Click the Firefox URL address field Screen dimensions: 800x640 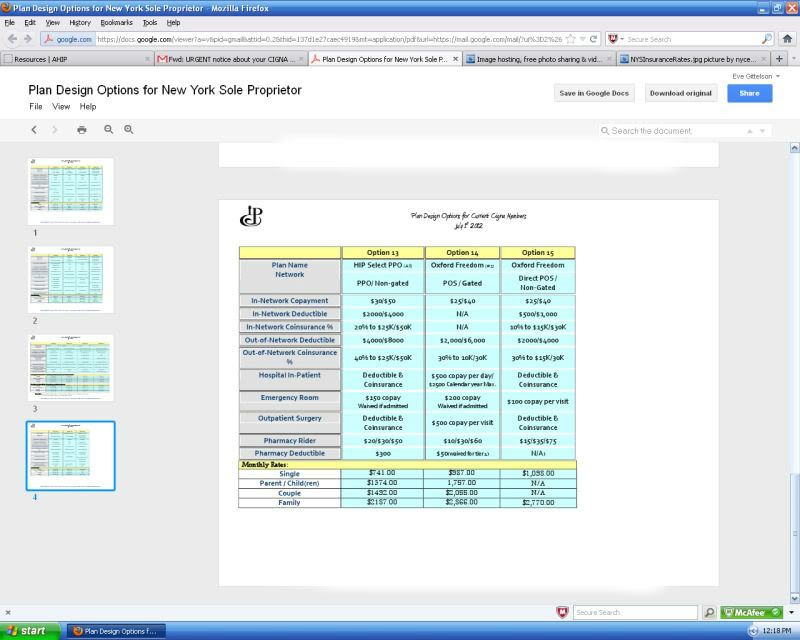(x=329, y=39)
